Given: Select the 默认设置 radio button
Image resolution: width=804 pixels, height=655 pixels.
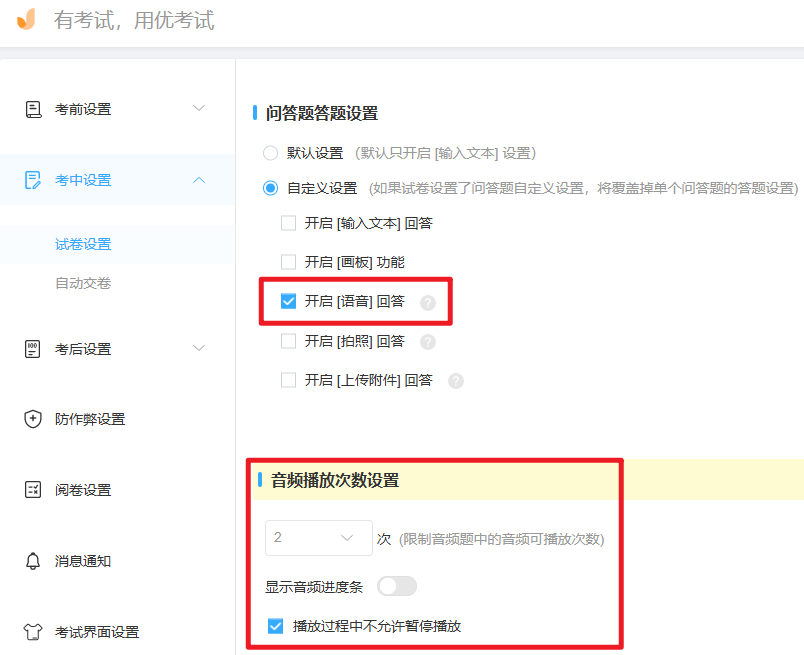Looking at the screenshot, I should click(270, 152).
